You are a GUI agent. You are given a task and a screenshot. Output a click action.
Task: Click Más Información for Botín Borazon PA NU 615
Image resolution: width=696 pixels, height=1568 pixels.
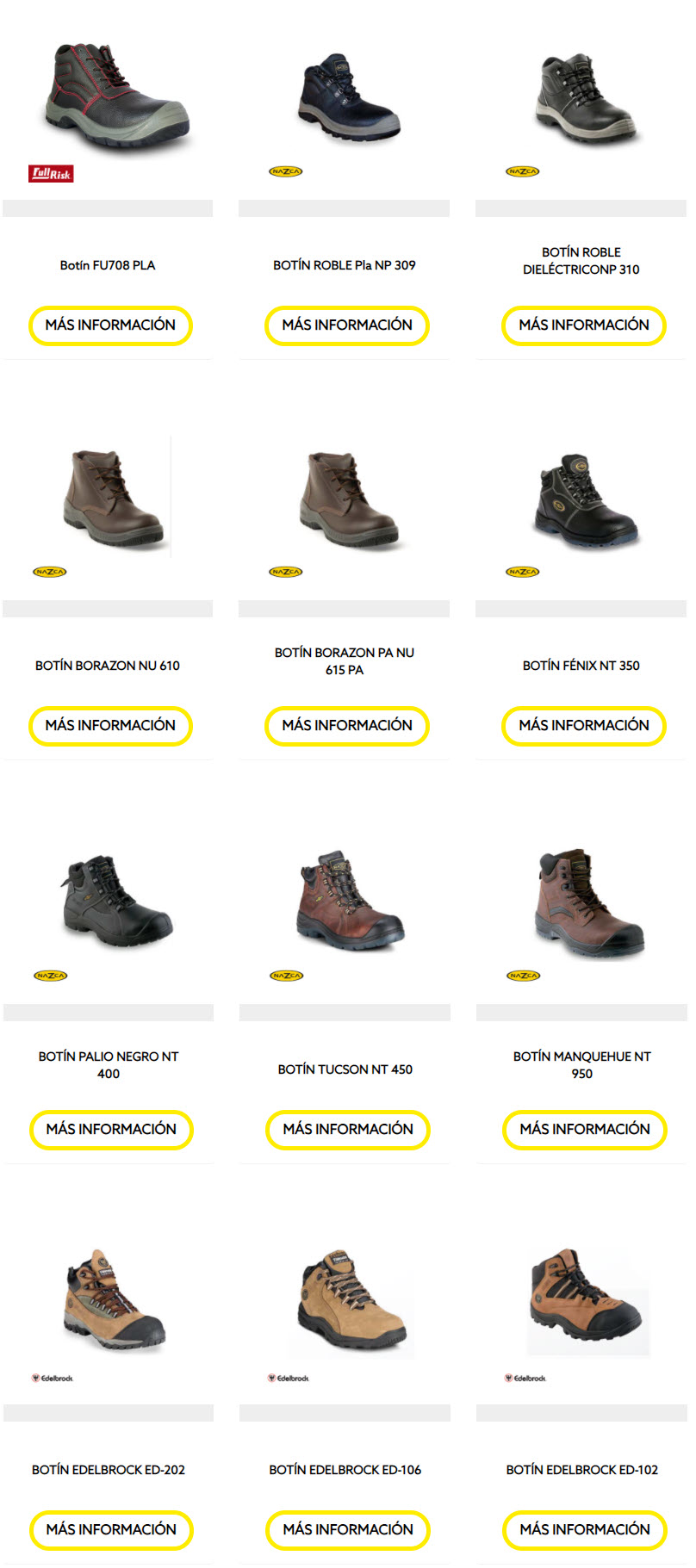[347, 726]
